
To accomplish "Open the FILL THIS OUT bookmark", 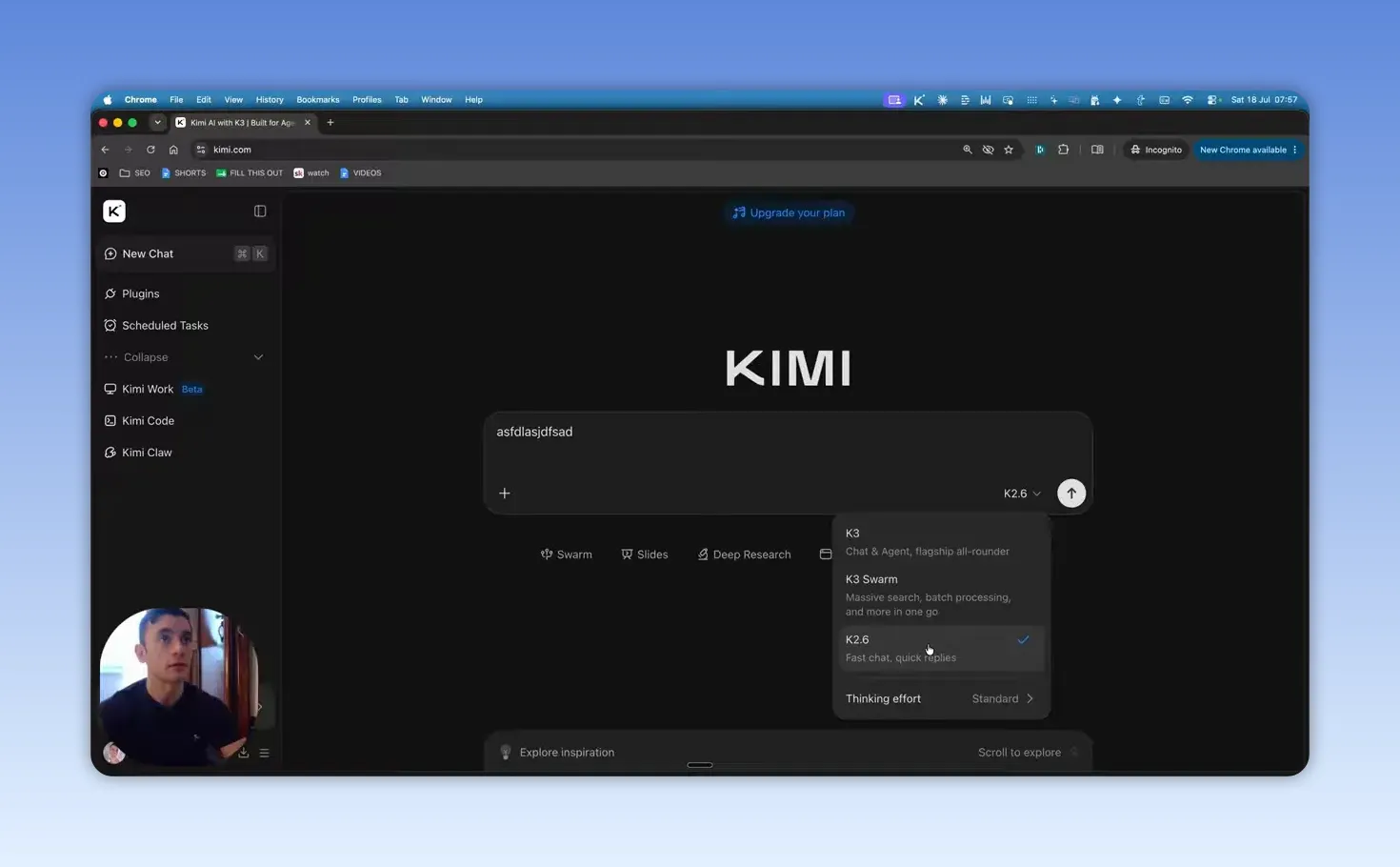I will 250,173.
